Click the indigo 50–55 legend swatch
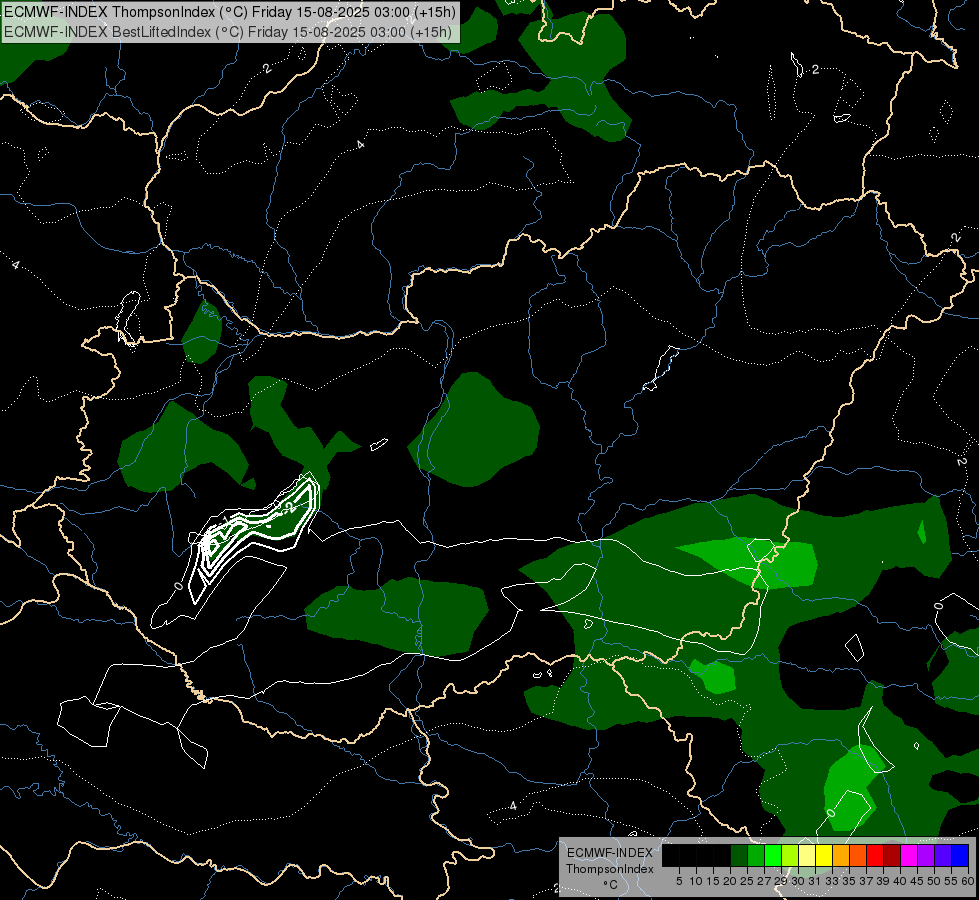Screen dimensions: 979x900 pos(942,855)
